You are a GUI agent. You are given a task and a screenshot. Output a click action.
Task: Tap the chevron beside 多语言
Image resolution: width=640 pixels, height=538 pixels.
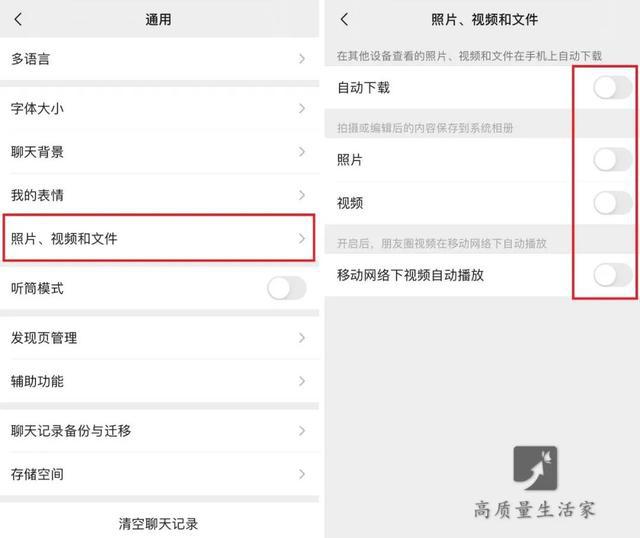coord(302,59)
